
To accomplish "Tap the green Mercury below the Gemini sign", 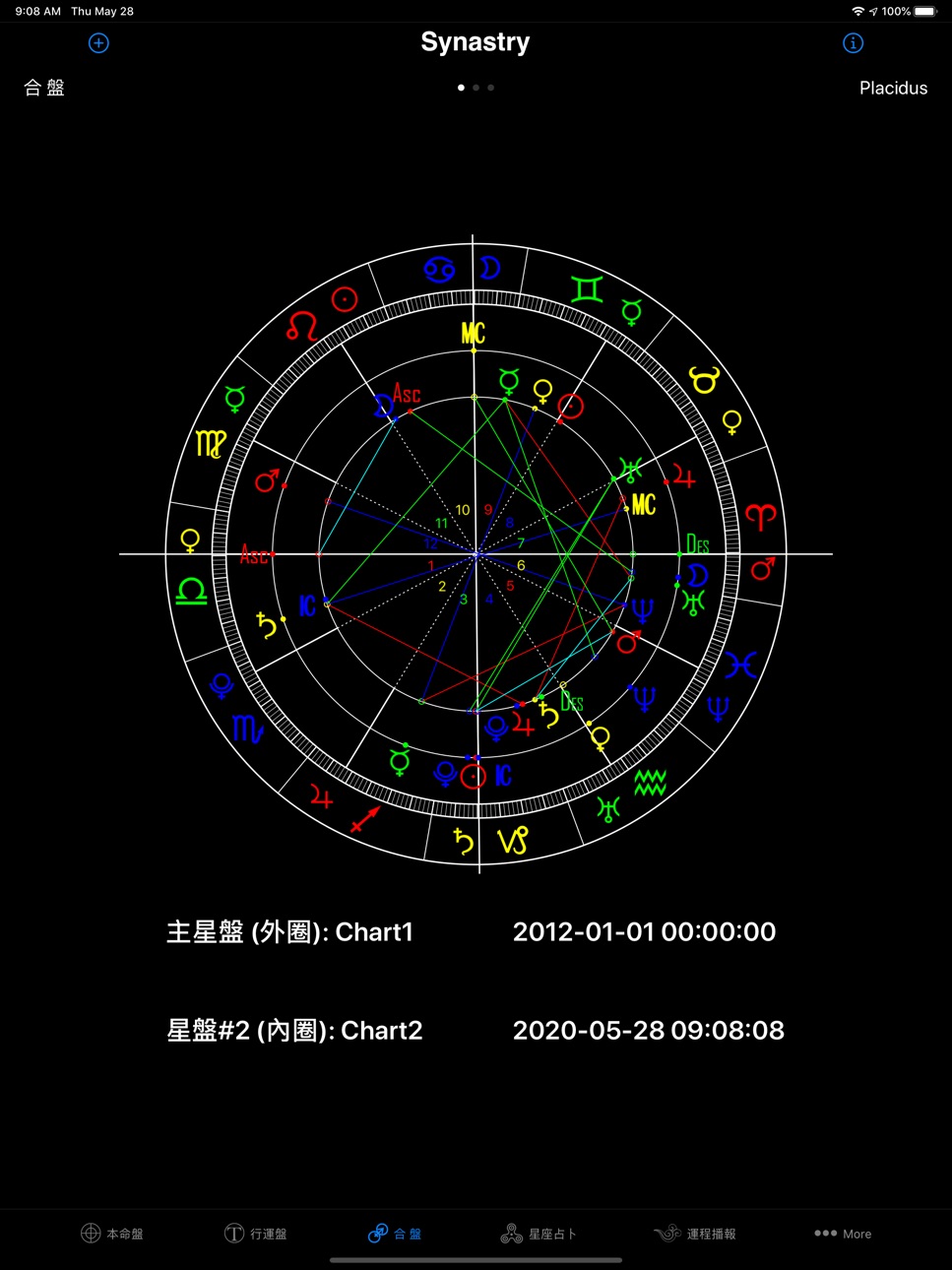I will pyautogui.click(x=632, y=312).
